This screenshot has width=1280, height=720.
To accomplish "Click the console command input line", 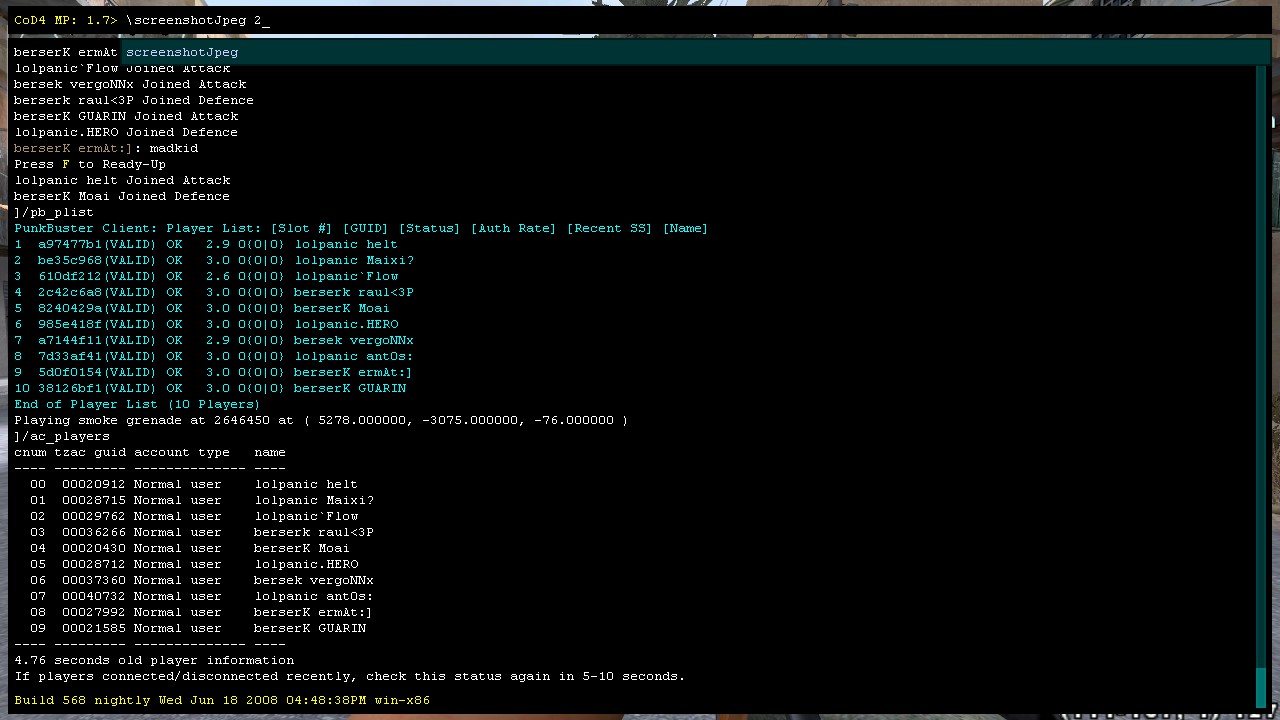I will [640, 20].
